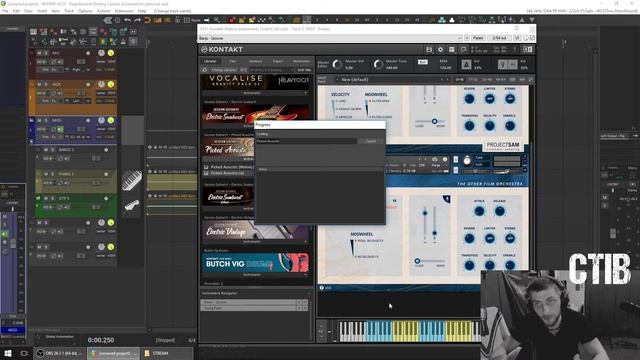Switch to Kontakt Database tab

tap(256, 61)
